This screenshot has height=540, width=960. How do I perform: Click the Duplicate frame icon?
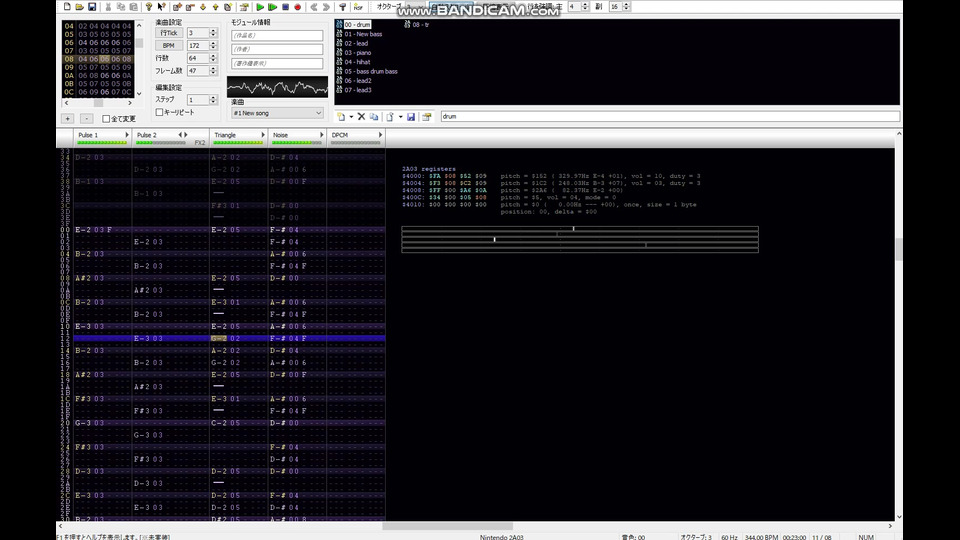pos(228,7)
